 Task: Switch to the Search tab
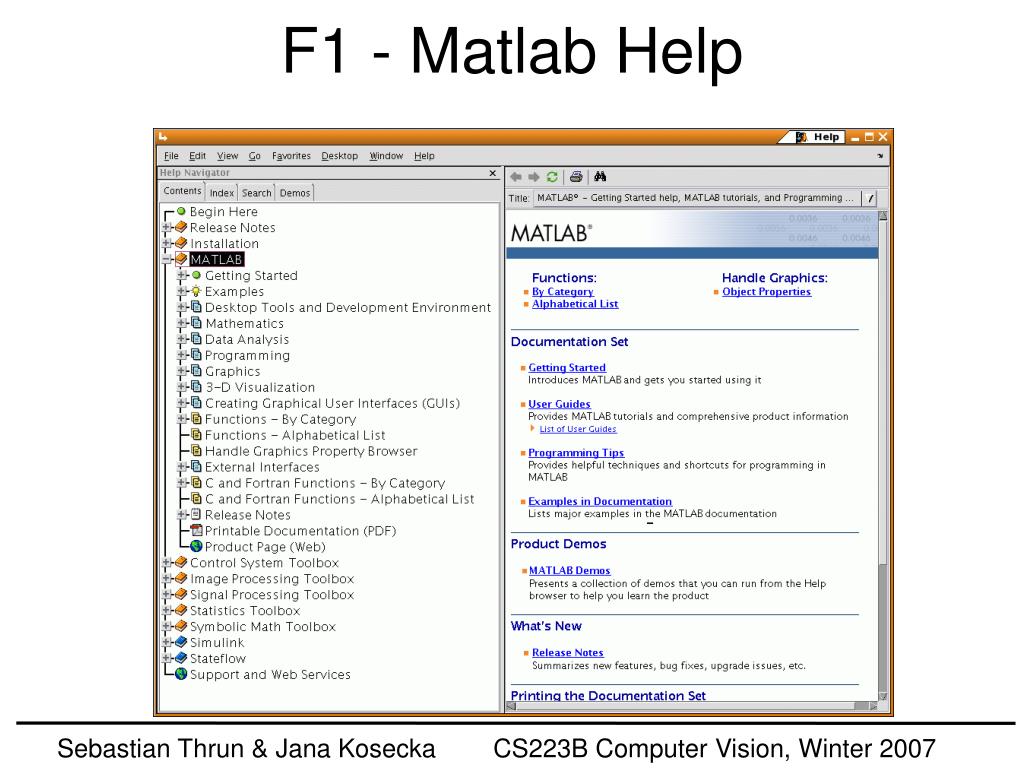(x=257, y=193)
